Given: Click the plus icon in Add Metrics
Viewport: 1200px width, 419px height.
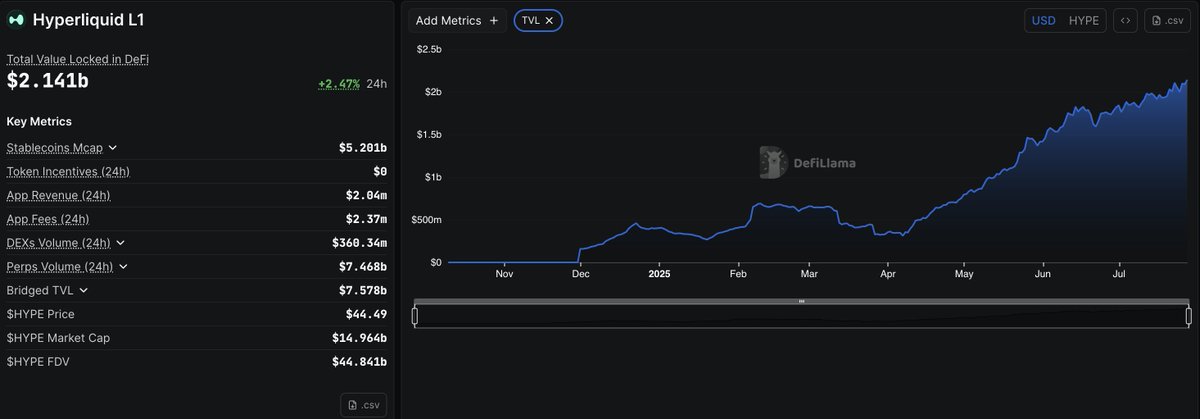Looking at the screenshot, I should tap(494, 20).
